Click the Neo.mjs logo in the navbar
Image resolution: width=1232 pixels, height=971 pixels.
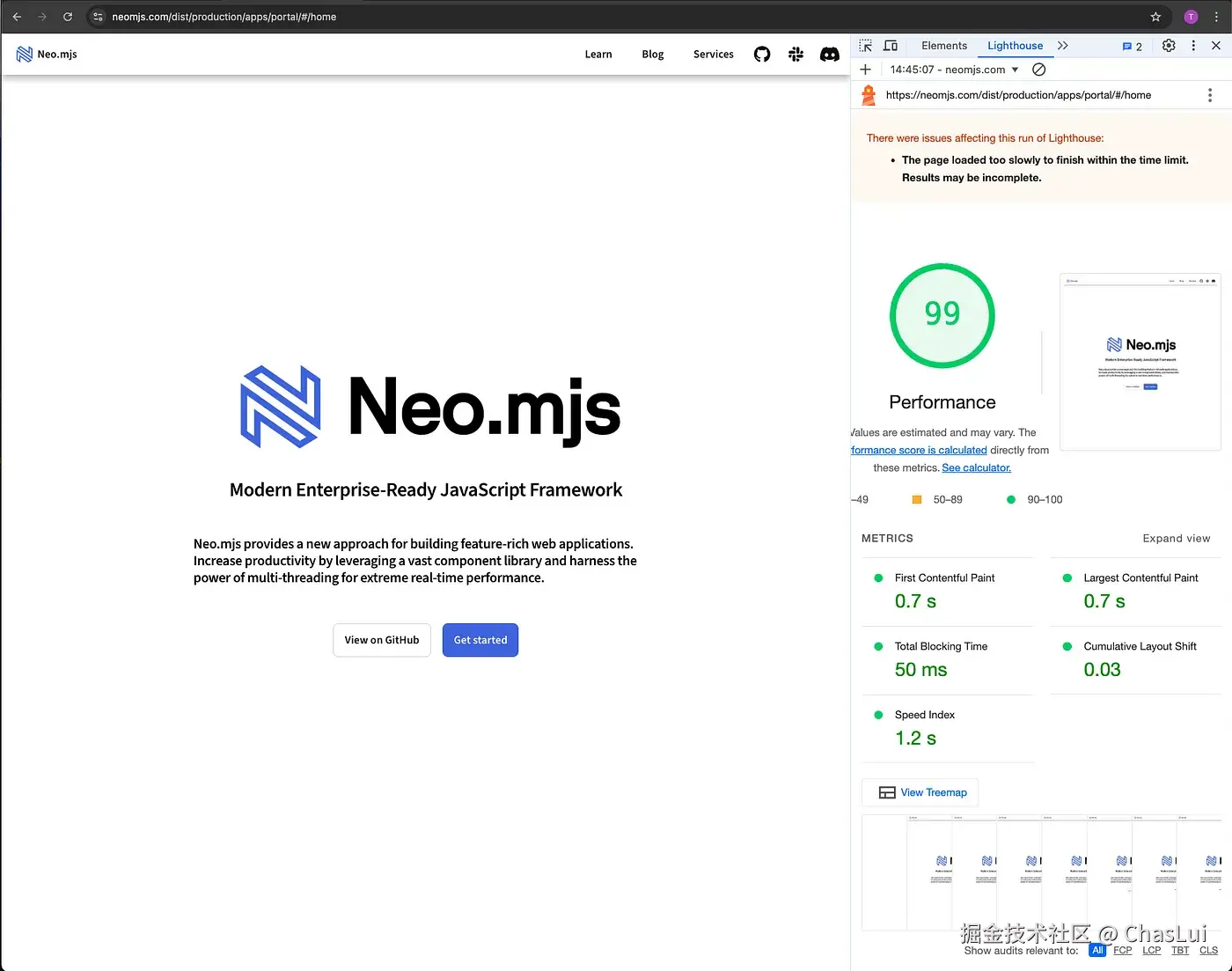pyautogui.click(x=46, y=54)
